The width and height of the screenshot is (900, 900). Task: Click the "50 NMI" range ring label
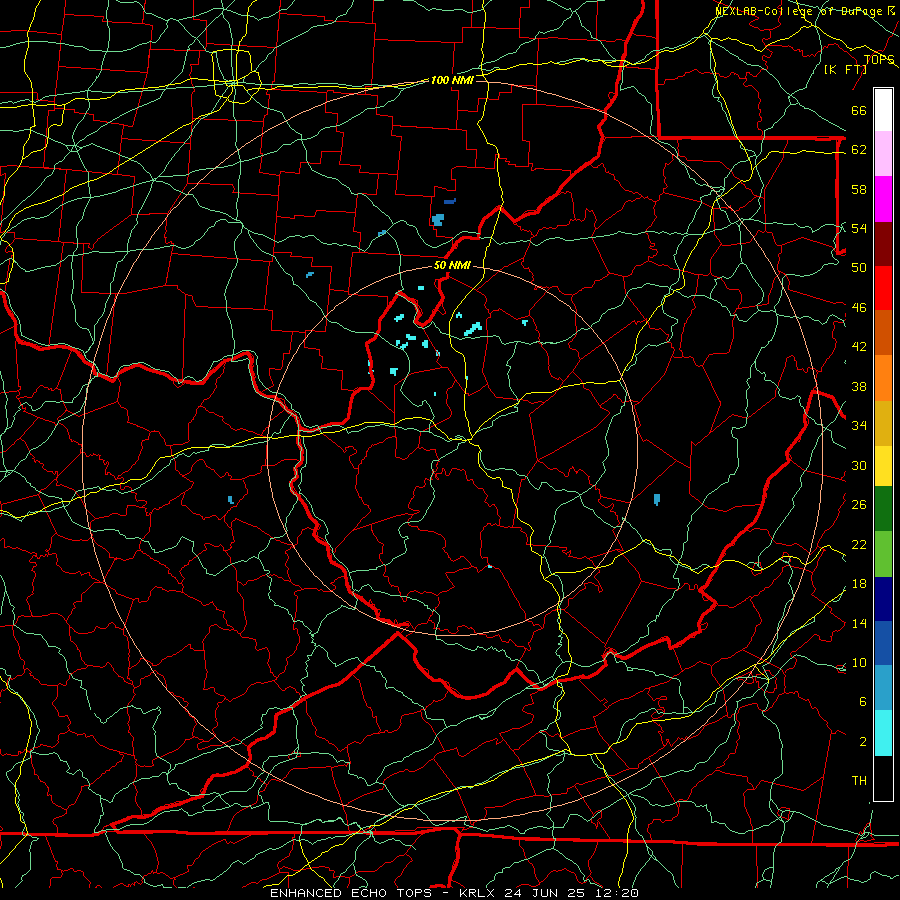point(452,265)
